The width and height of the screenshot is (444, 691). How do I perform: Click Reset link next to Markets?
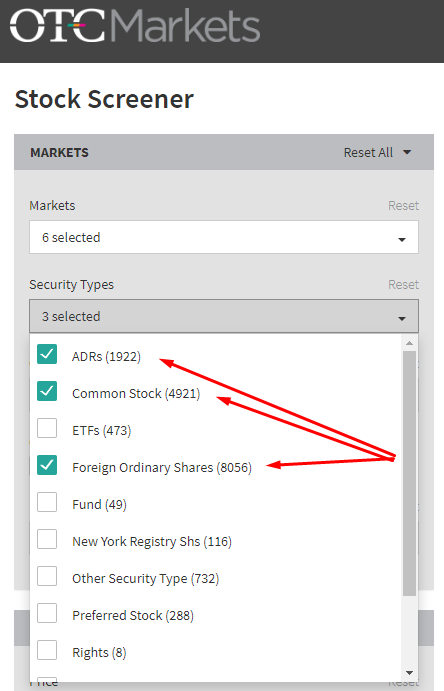[x=403, y=206]
